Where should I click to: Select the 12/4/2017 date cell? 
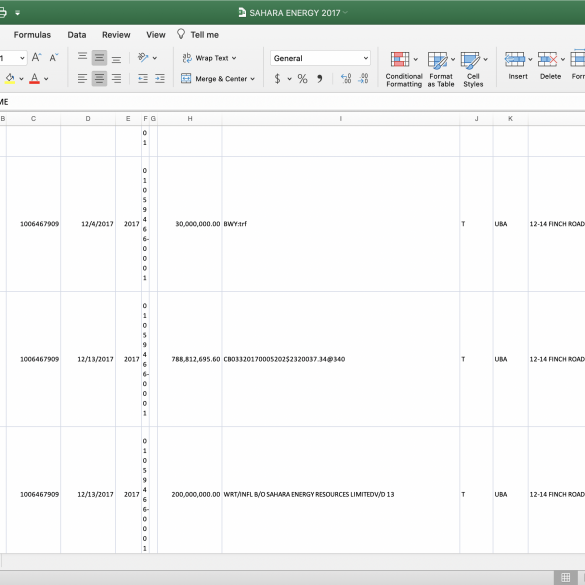pos(88,224)
